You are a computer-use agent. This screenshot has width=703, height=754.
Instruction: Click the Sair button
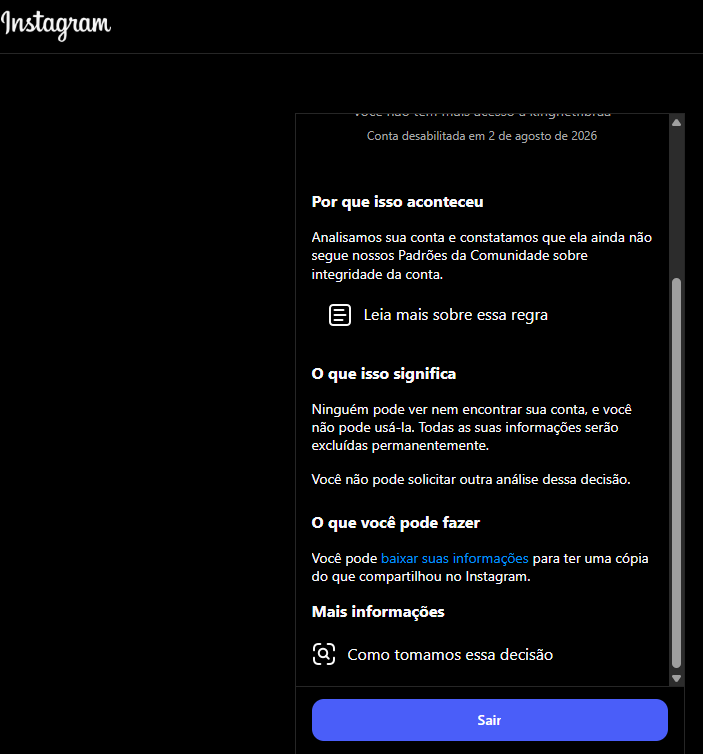tap(490, 720)
